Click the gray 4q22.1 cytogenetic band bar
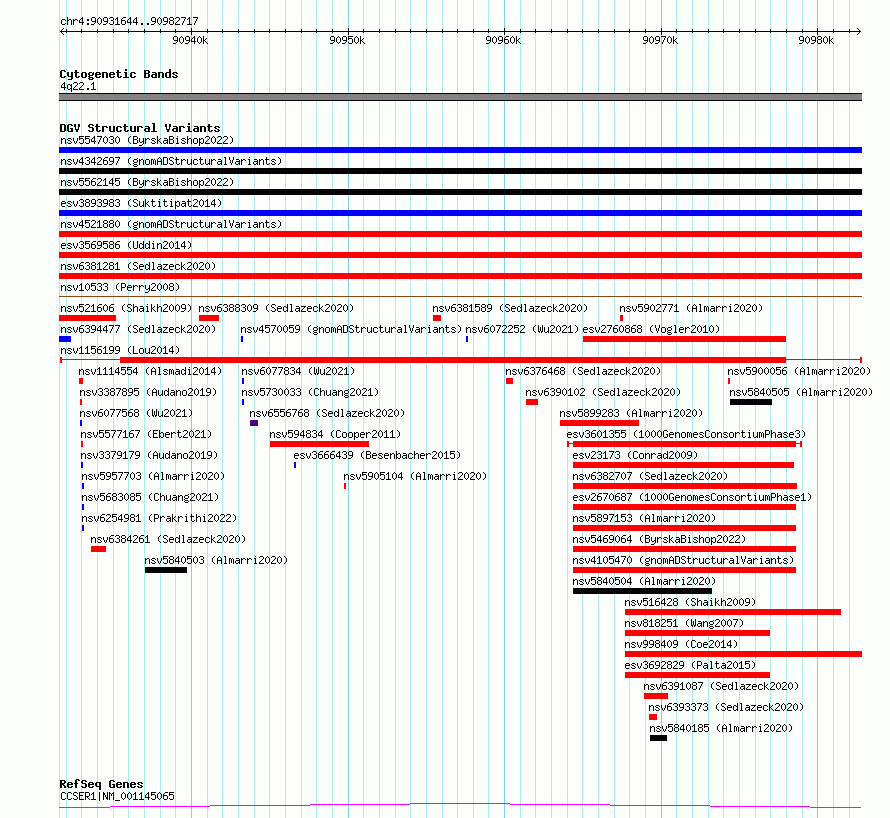 tap(460, 97)
